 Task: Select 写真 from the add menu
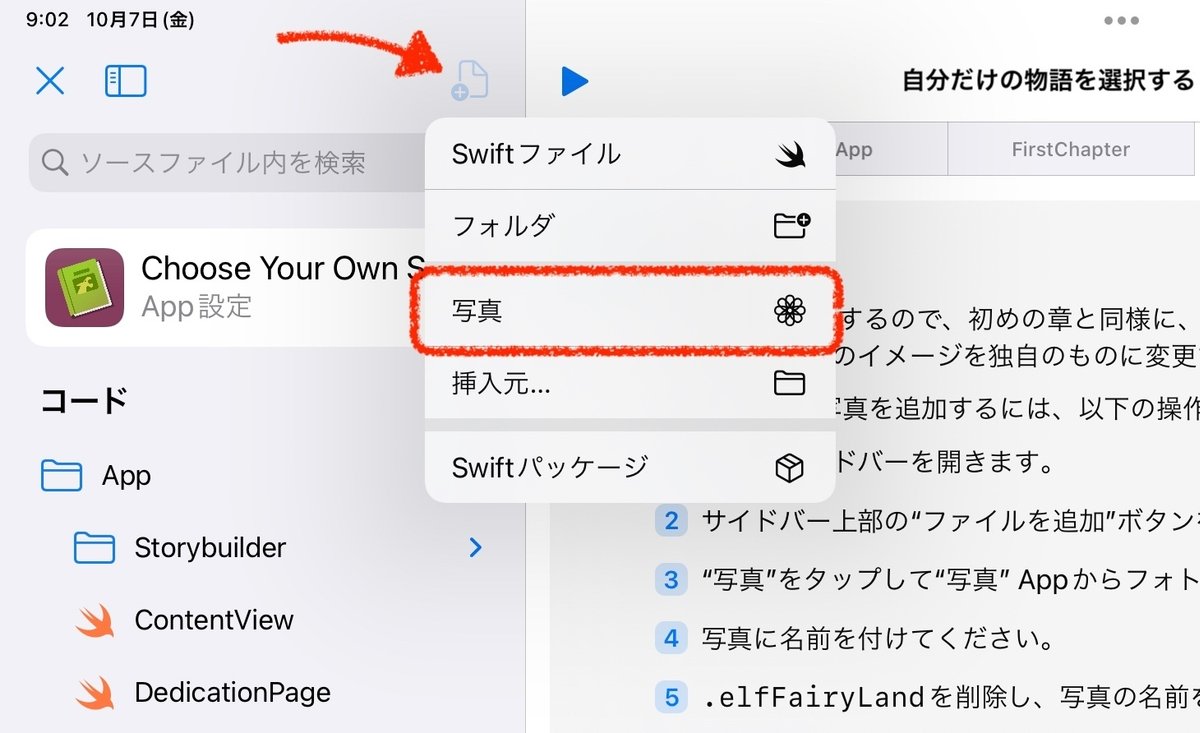(630, 311)
